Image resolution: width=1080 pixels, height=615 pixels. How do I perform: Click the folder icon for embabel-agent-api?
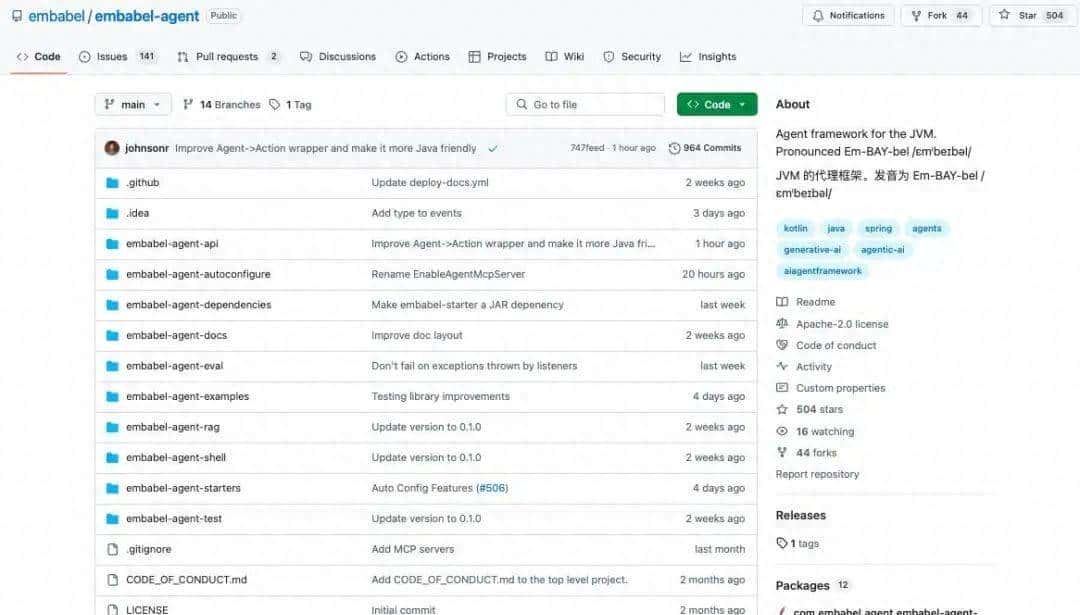tap(112, 244)
